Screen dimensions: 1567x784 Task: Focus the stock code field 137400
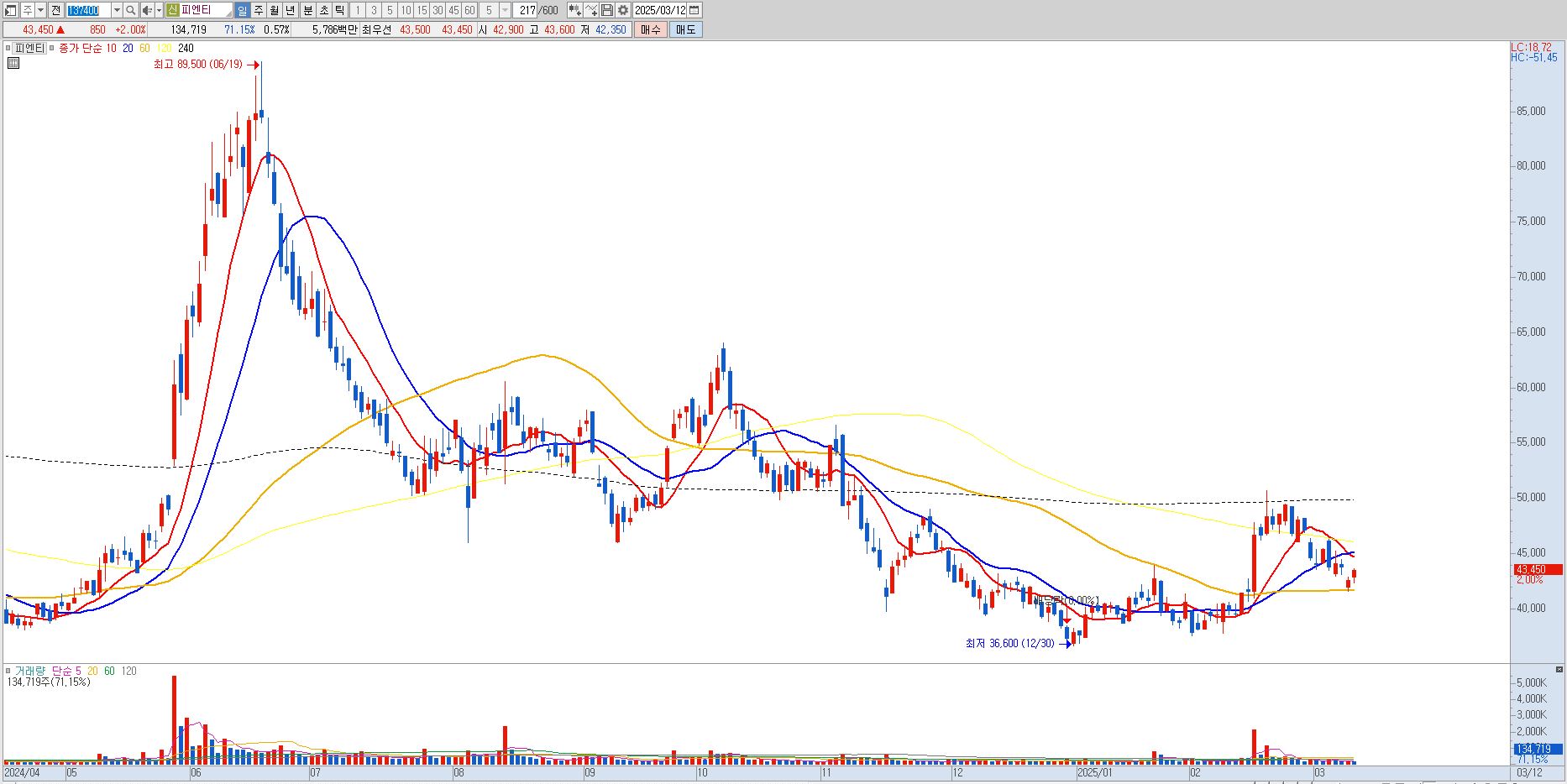click(88, 10)
